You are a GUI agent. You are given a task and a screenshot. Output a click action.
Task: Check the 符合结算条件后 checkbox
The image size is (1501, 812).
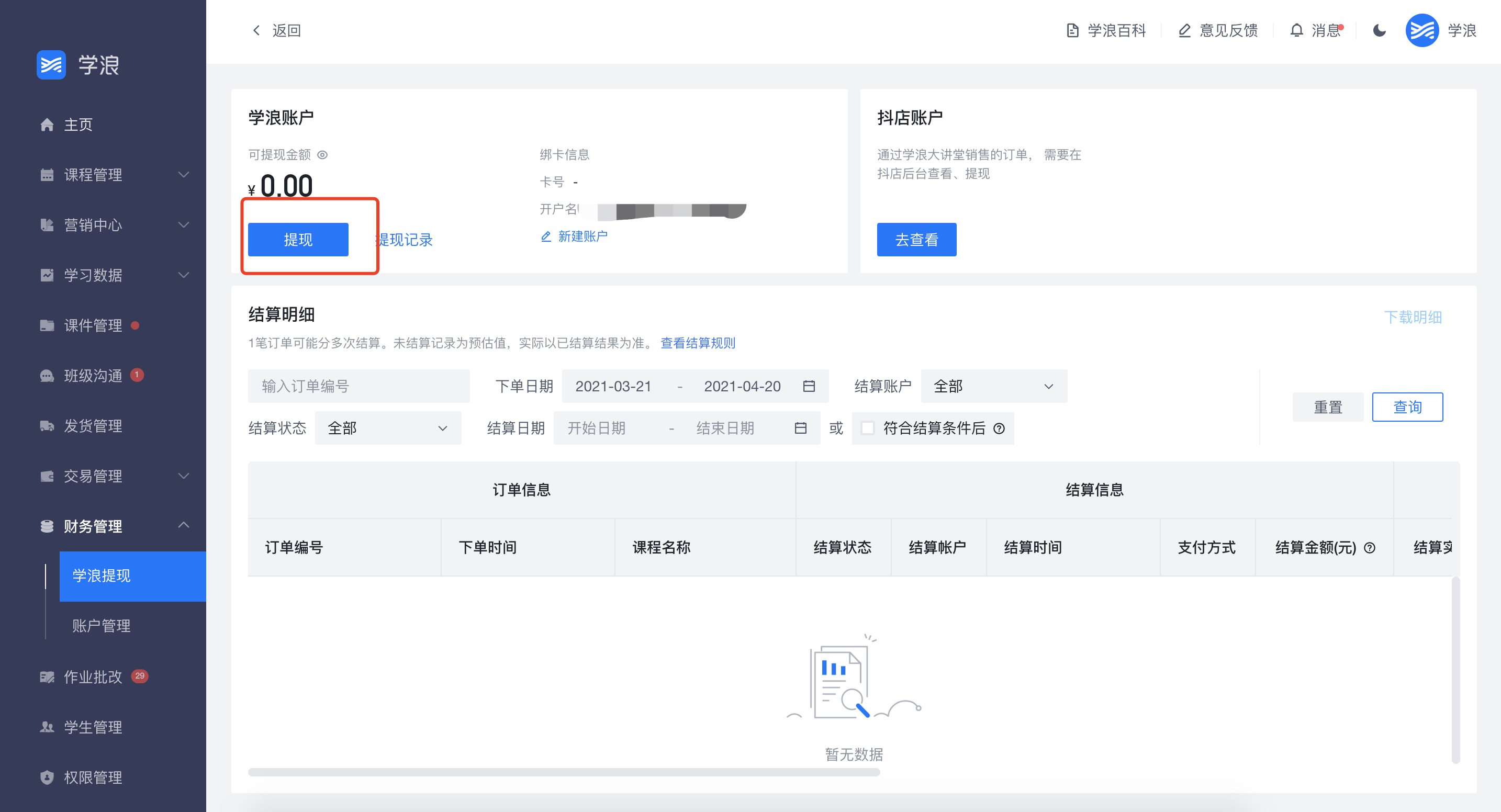coord(868,428)
